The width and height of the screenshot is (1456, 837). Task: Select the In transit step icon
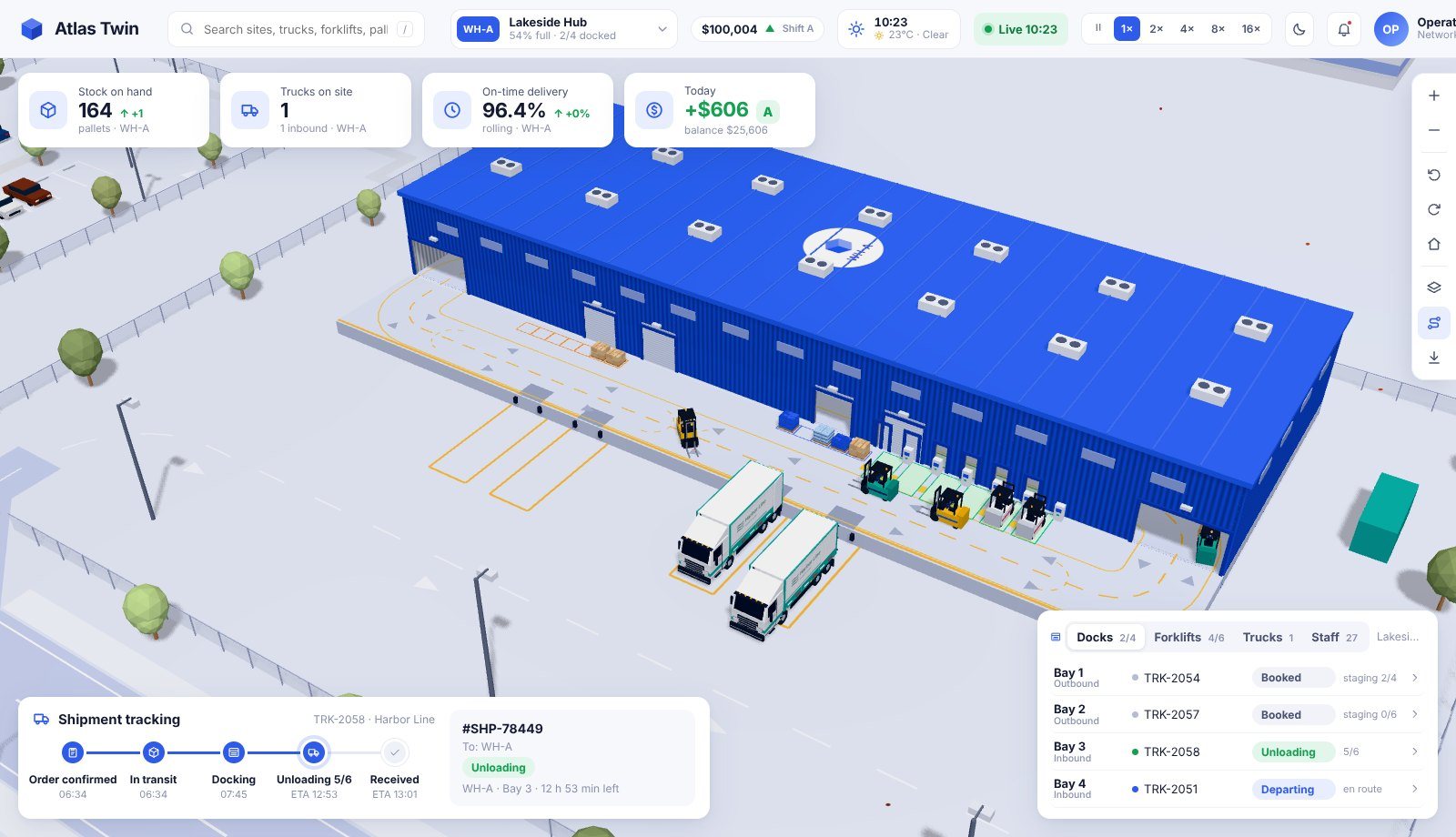pyautogui.click(x=154, y=752)
